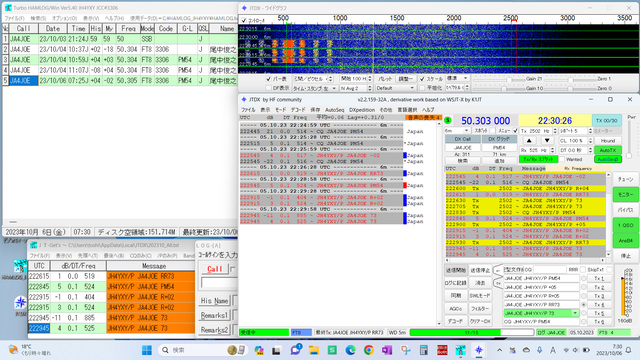Click the Tx 4 button
This screenshot has width=640, height=360.
coord(599,304)
